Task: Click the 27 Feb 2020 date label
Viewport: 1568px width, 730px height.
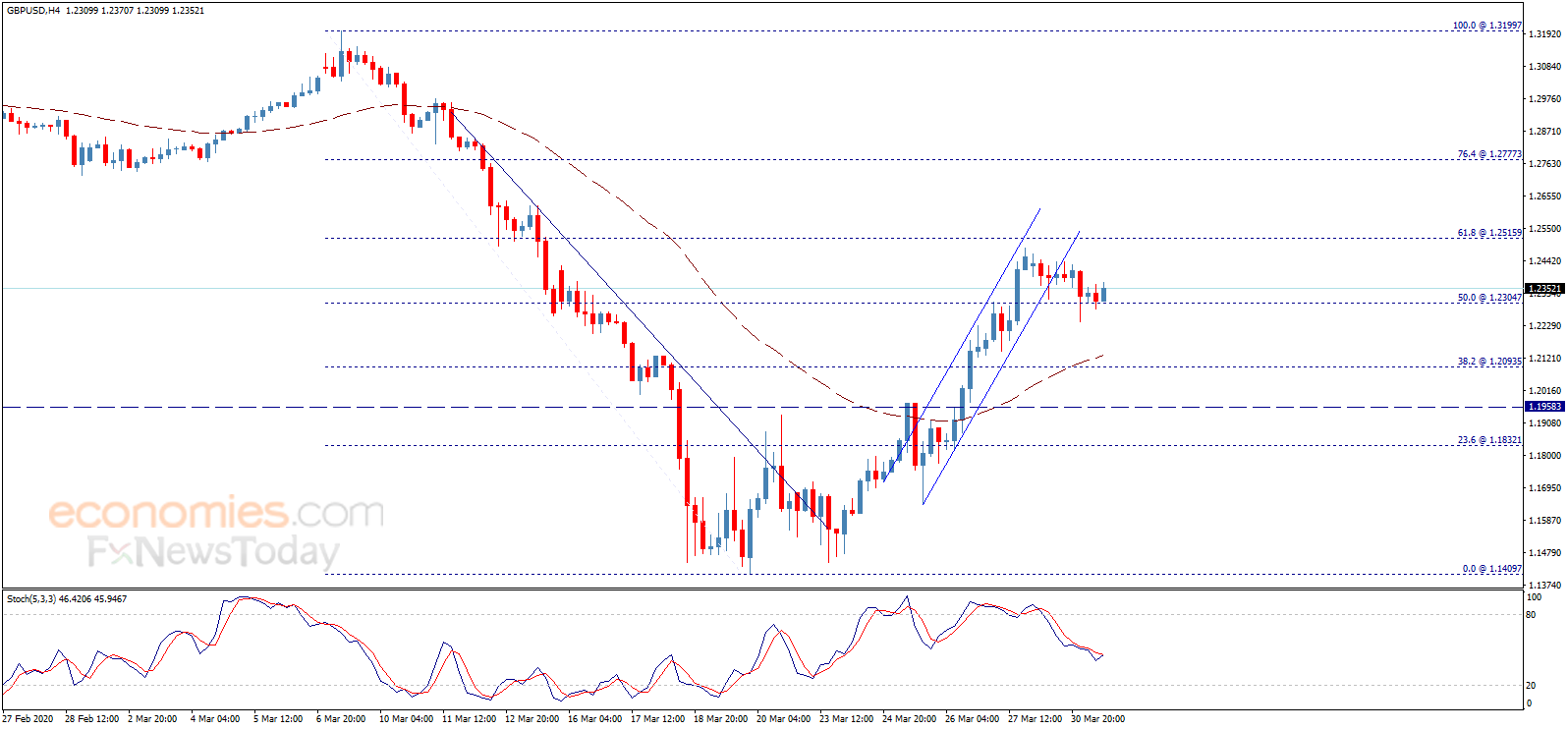Action: click(x=28, y=719)
